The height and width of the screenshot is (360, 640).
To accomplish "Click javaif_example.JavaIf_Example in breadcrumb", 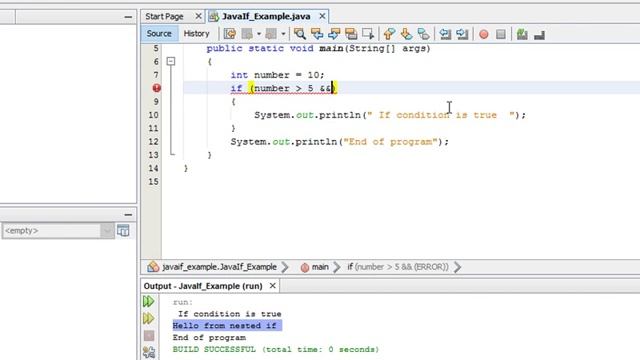I will [219, 267].
